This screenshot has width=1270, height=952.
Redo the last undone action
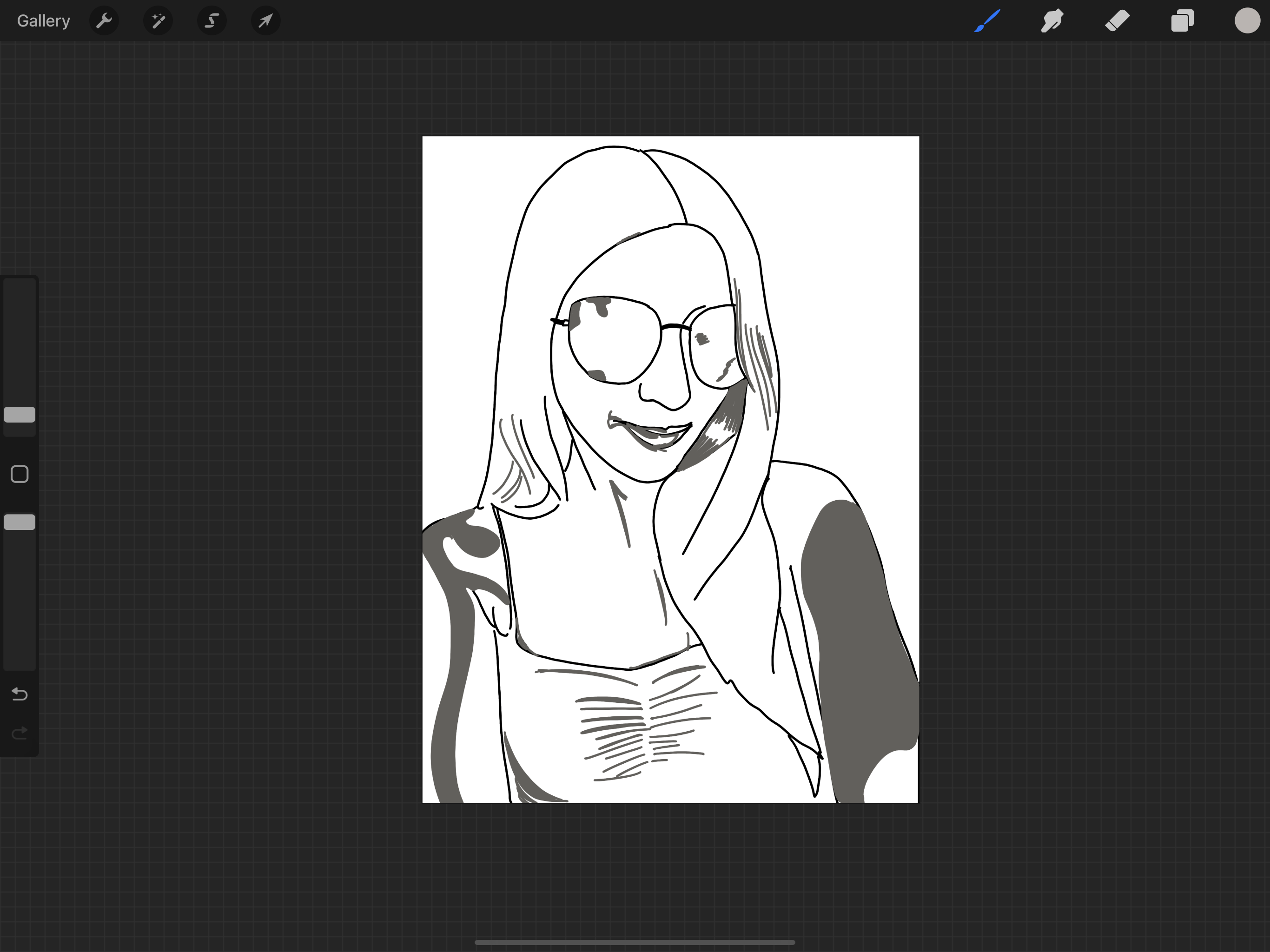(20, 733)
